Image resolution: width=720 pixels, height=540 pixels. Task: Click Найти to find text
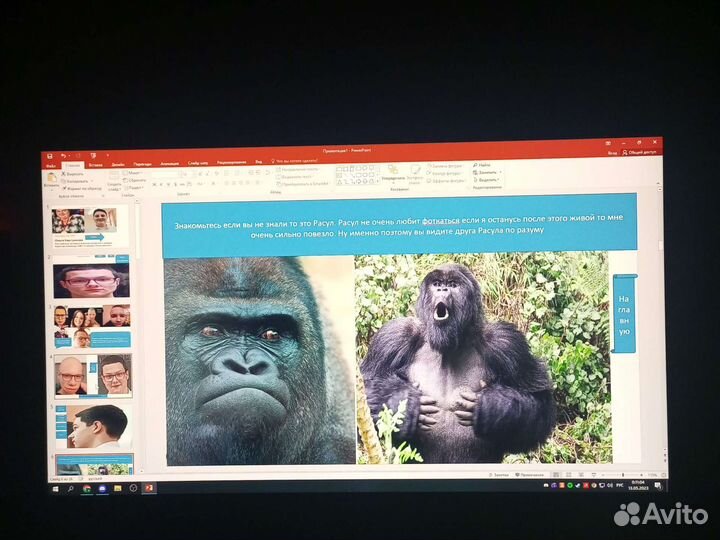click(482, 165)
